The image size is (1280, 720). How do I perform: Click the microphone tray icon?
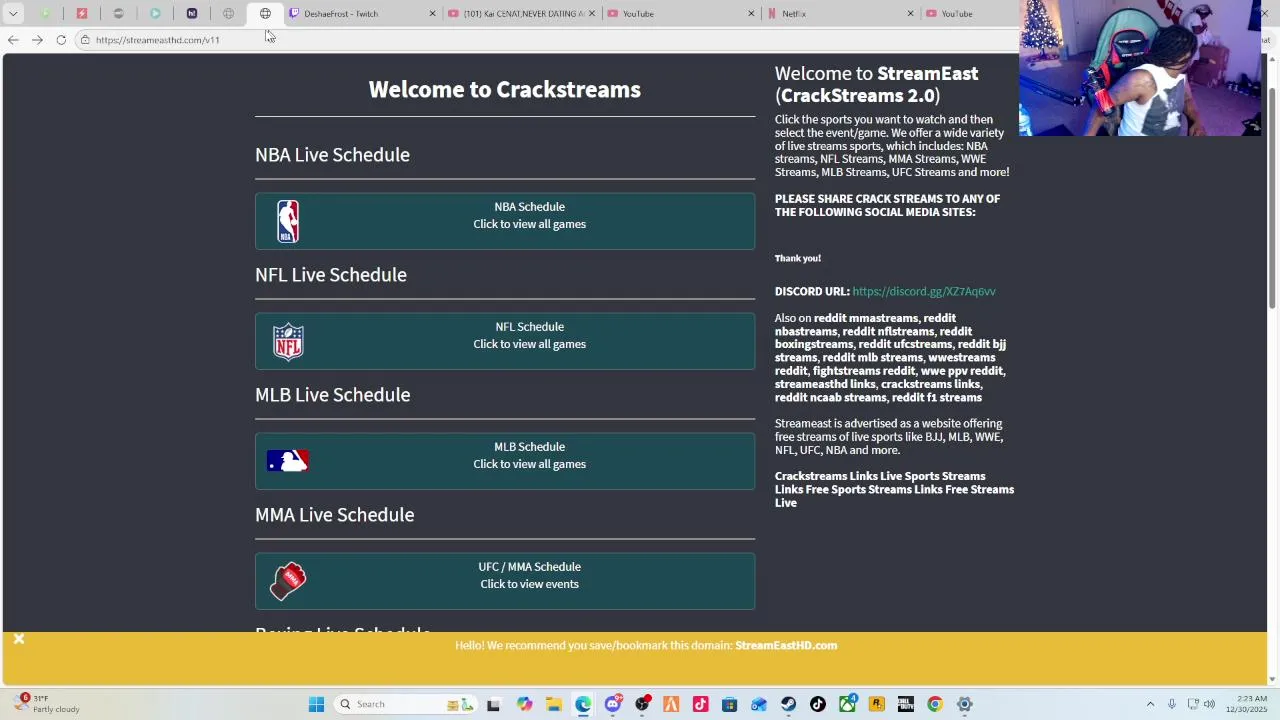coord(1172,704)
